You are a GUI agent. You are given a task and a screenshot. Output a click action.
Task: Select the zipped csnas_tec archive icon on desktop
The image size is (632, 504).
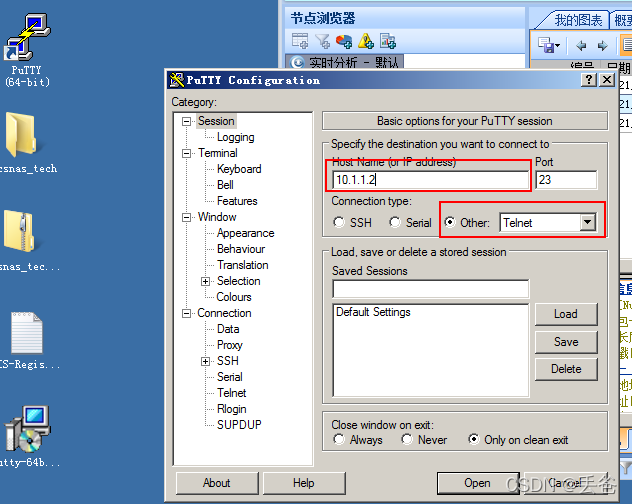(x=20, y=231)
